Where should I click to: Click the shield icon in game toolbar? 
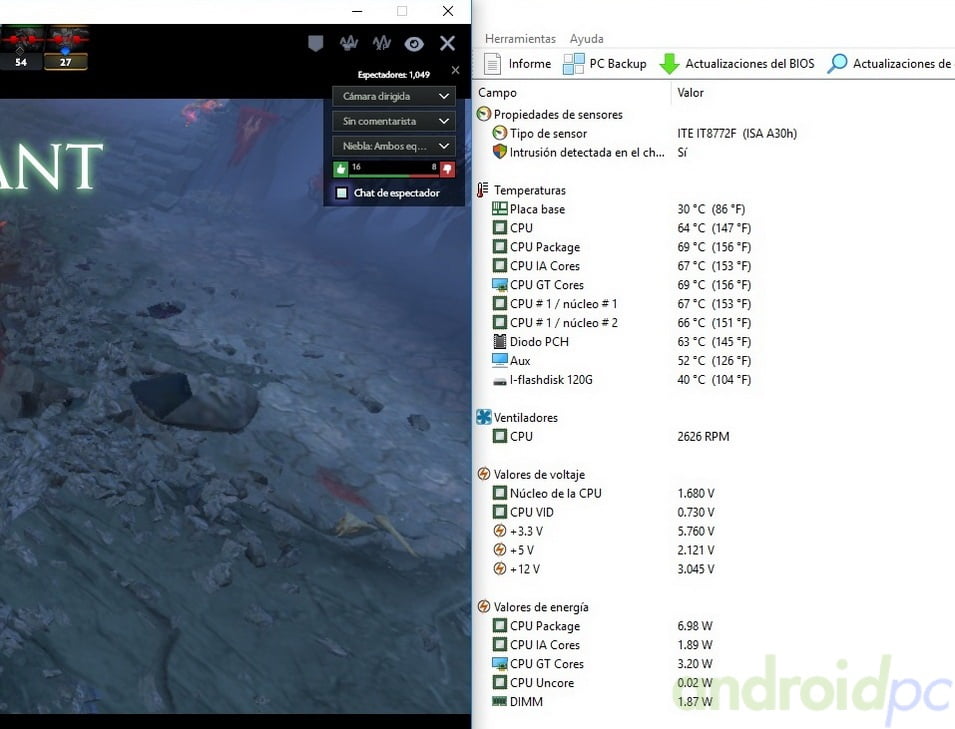point(315,43)
